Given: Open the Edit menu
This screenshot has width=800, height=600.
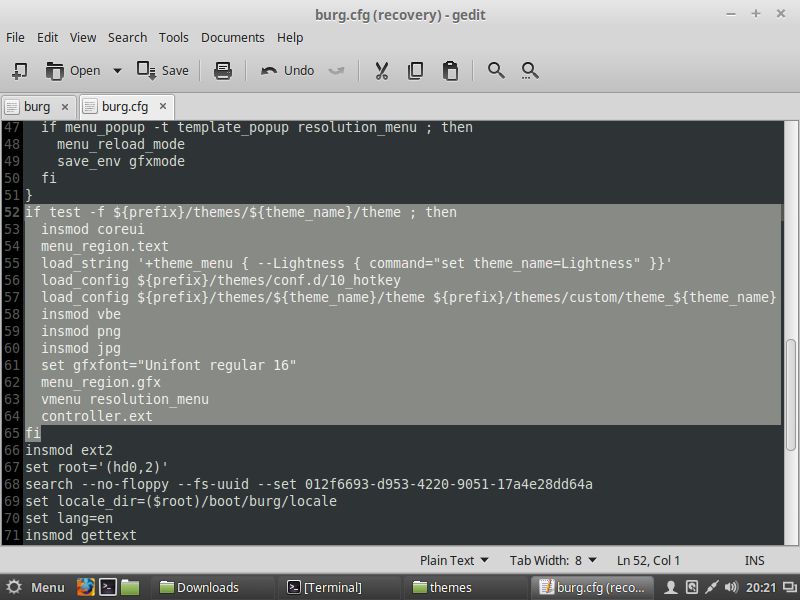Looking at the screenshot, I should [47, 38].
